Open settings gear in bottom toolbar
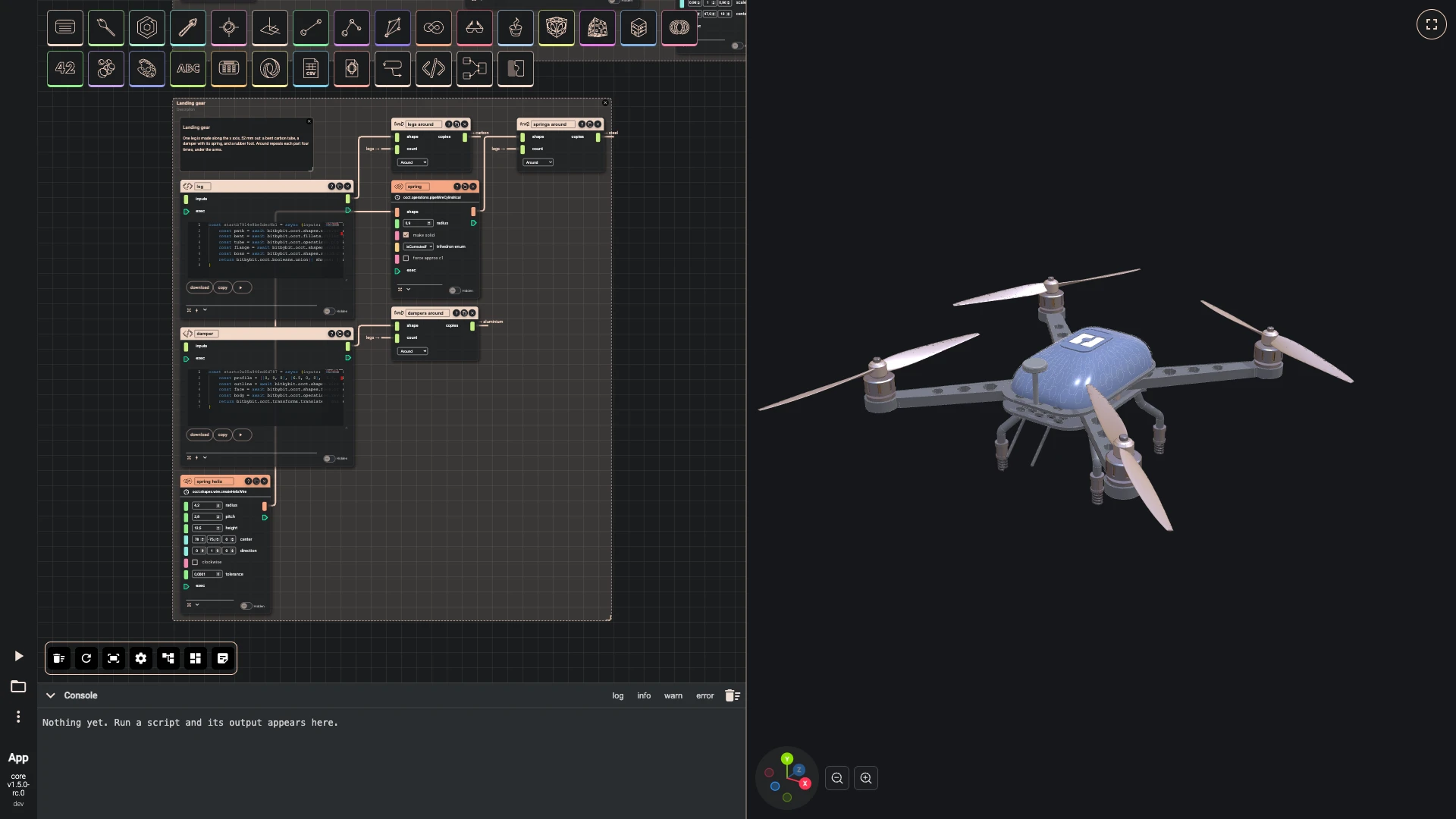This screenshot has width=1456, height=819. 141,658
